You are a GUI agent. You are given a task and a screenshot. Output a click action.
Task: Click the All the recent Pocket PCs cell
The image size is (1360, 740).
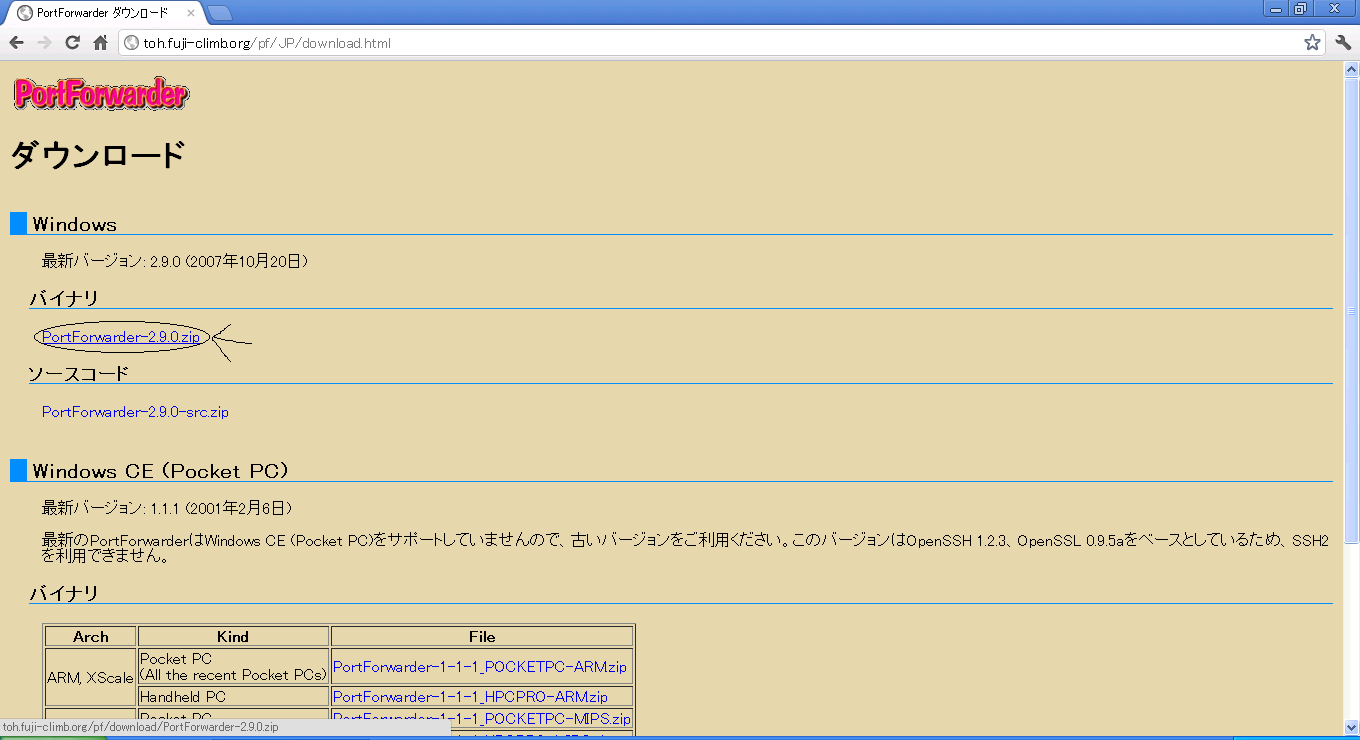click(233, 667)
